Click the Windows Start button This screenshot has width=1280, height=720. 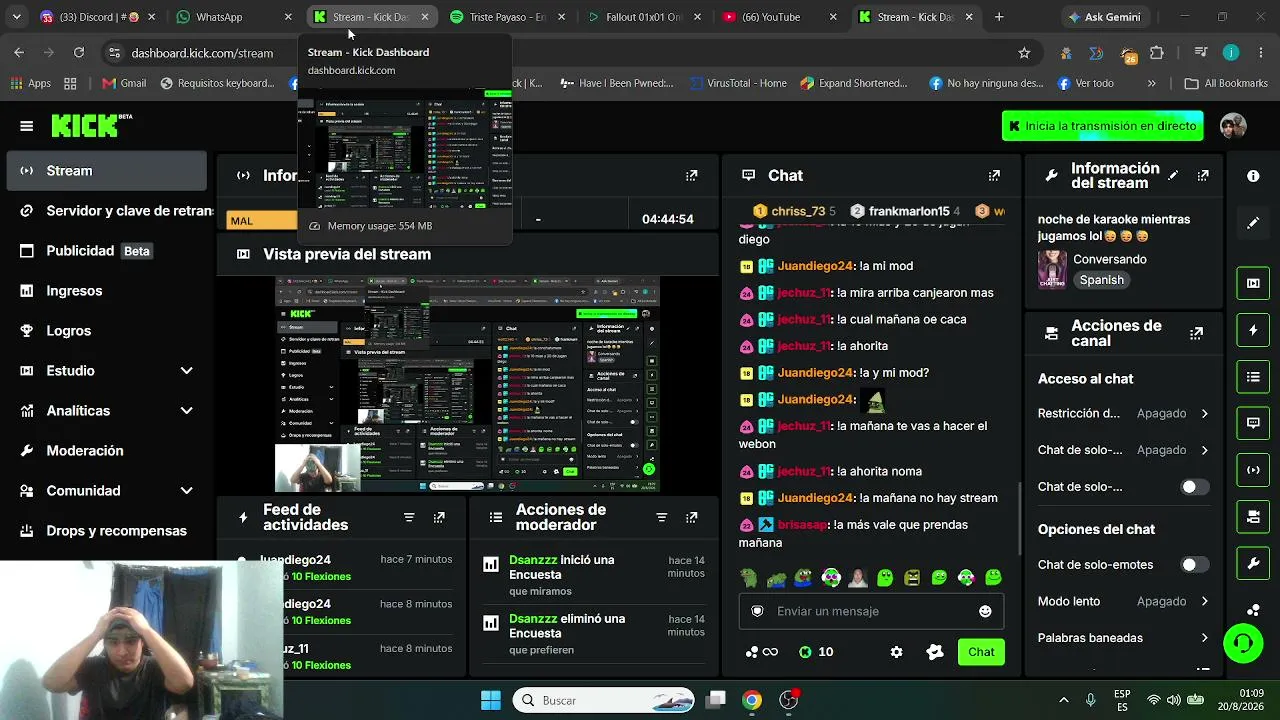[x=491, y=700]
